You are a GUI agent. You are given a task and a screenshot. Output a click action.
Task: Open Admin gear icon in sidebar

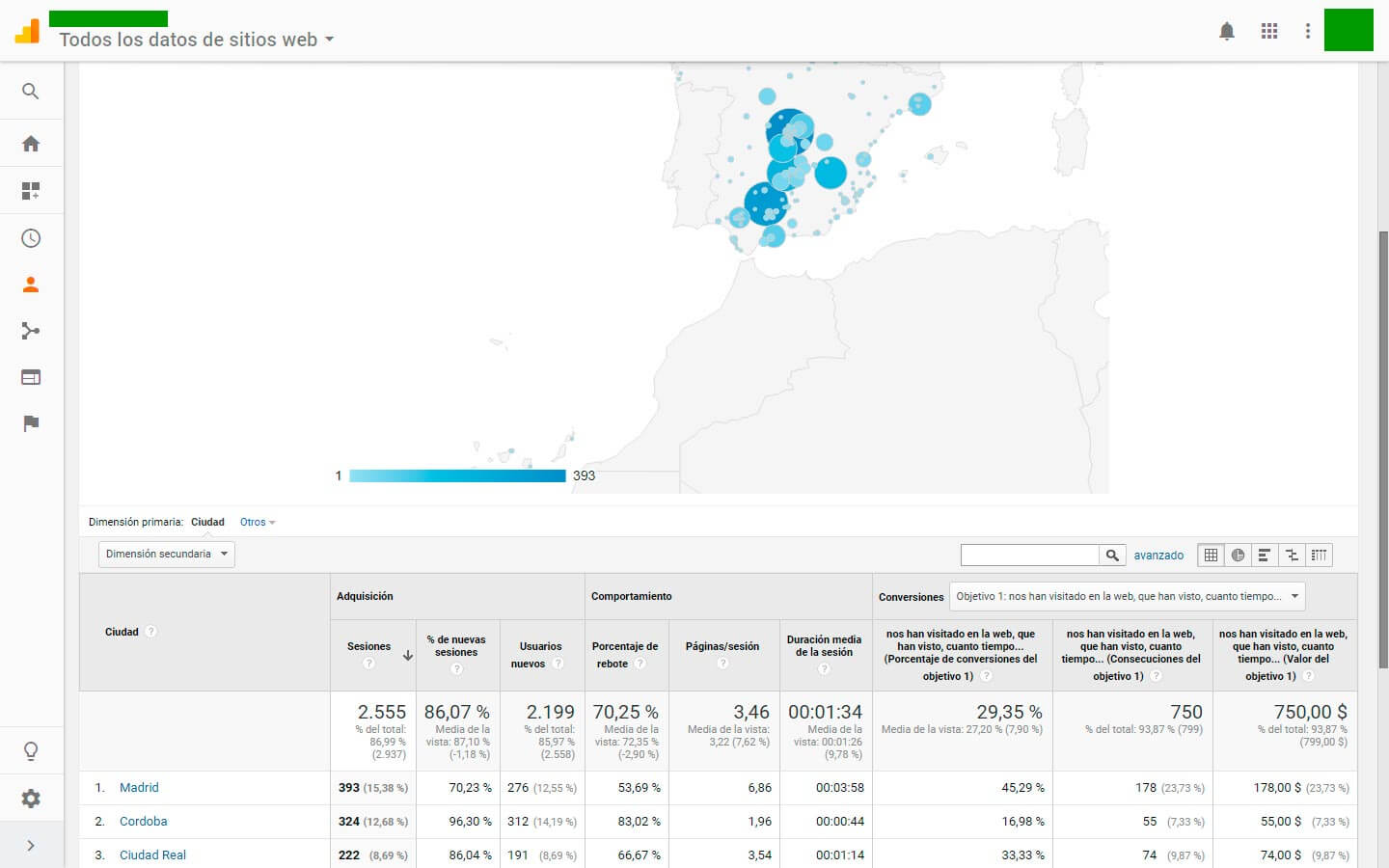click(x=31, y=799)
